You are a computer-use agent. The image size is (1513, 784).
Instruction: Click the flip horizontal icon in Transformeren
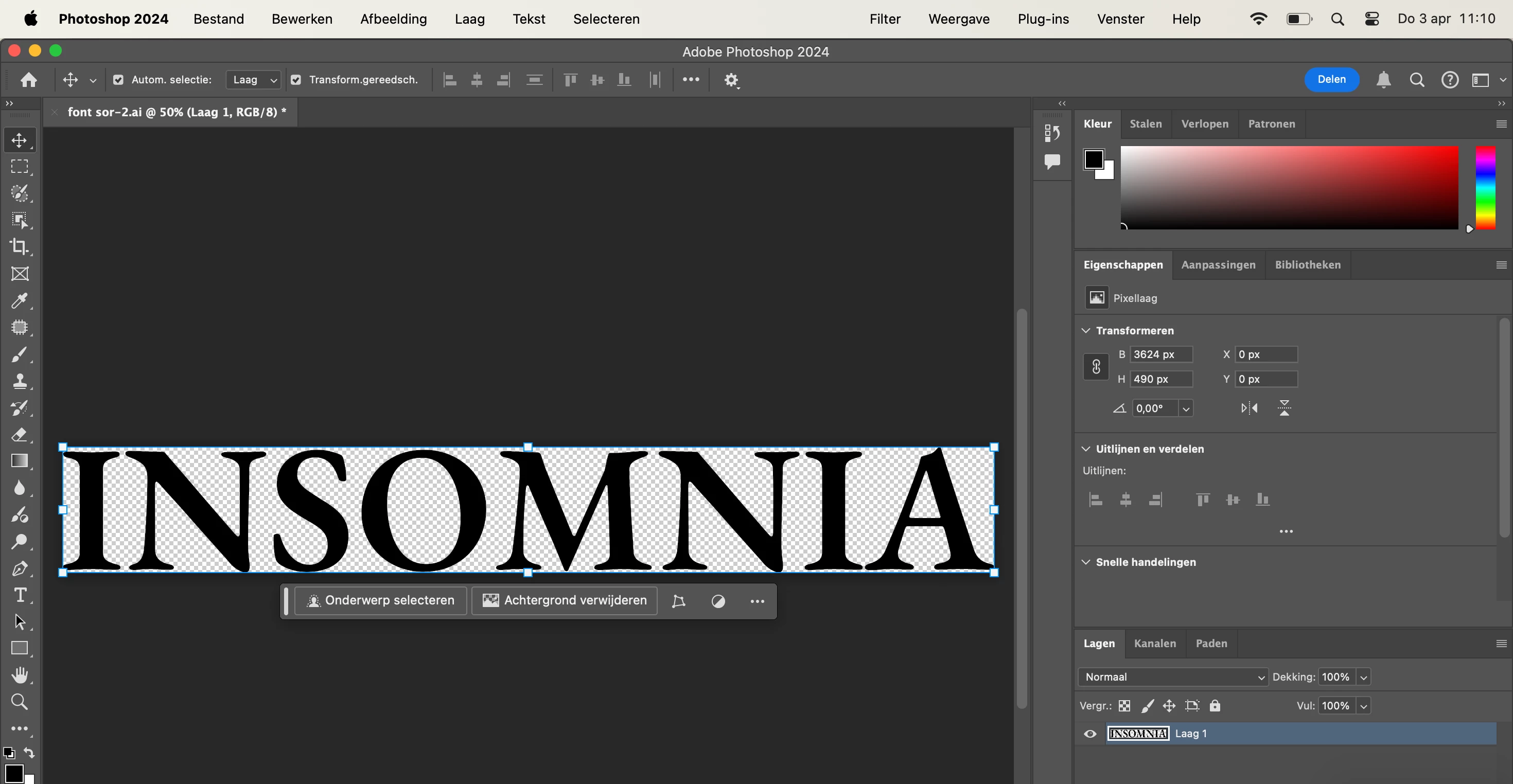click(x=1250, y=408)
